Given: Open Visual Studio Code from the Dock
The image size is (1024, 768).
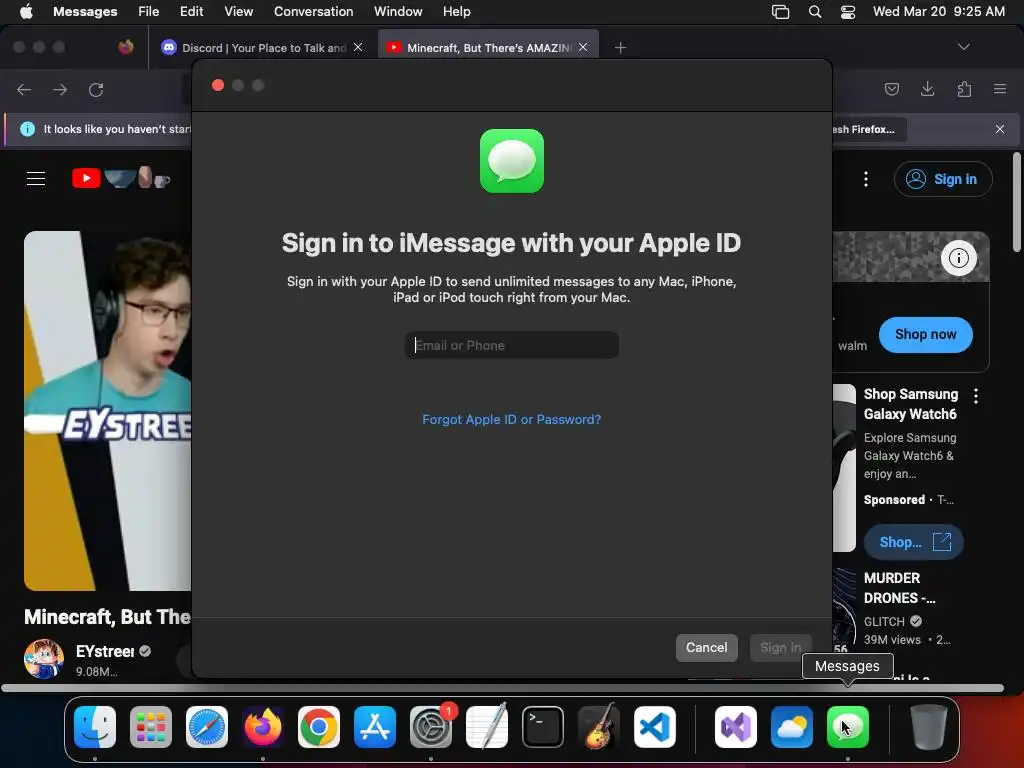Looking at the screenshot, I should click(654, 727).
